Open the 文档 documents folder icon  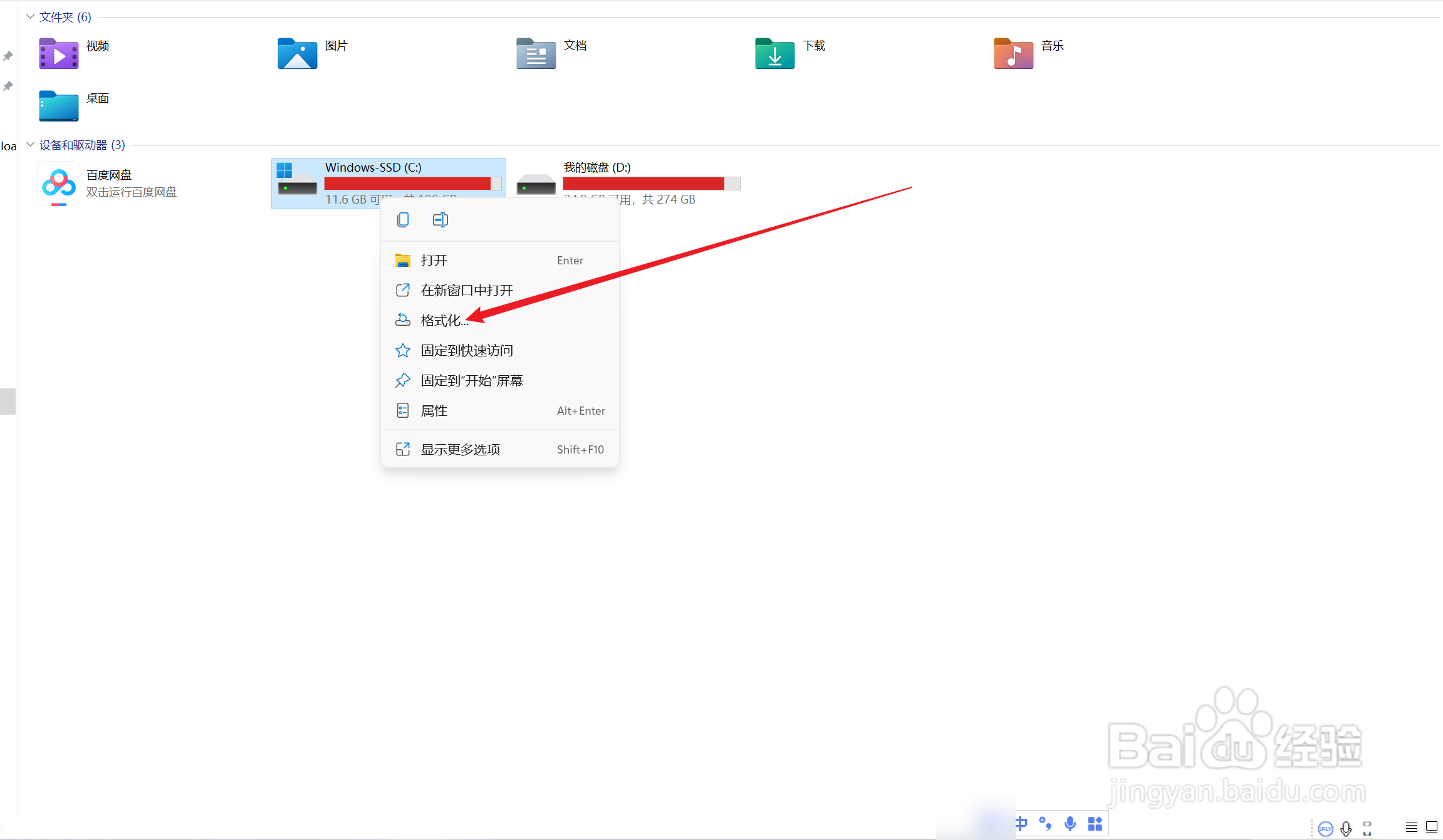point(536,53)
